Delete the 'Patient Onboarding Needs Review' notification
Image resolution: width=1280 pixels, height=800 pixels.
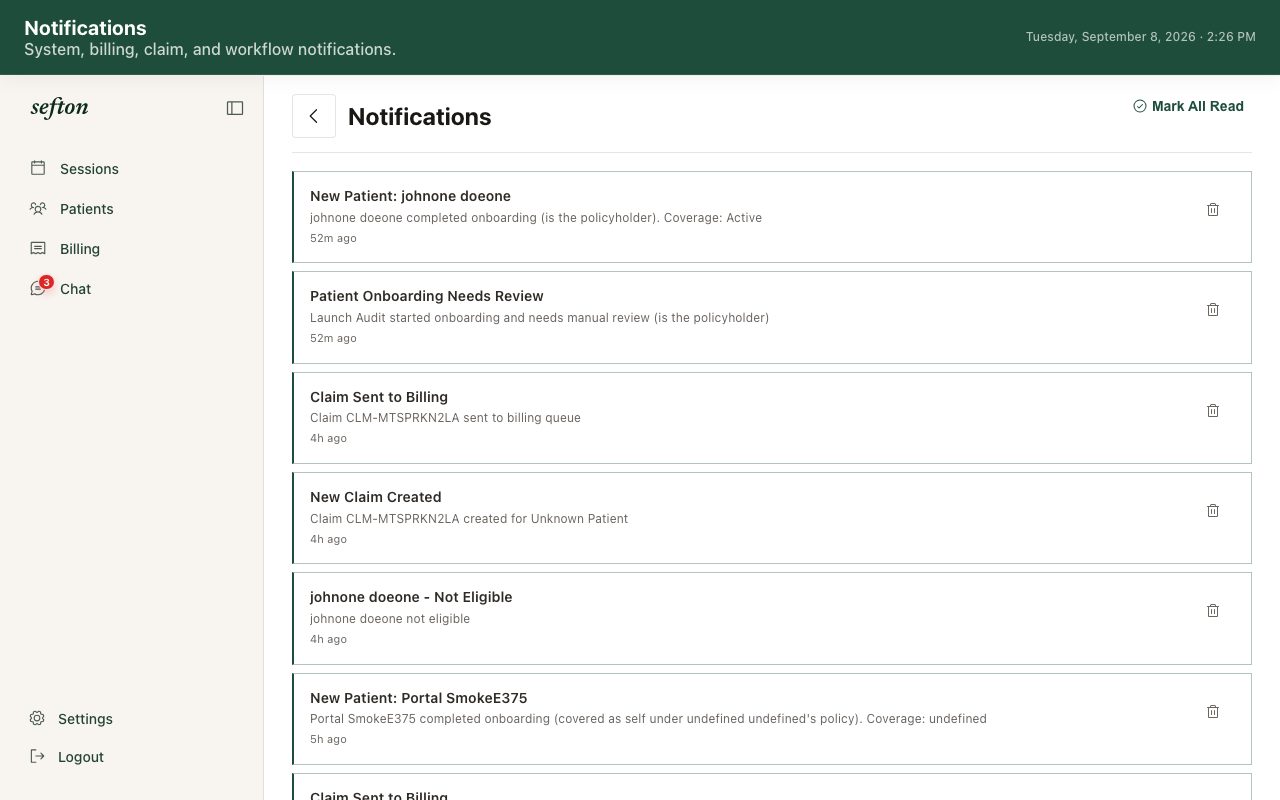[1213, 310]
